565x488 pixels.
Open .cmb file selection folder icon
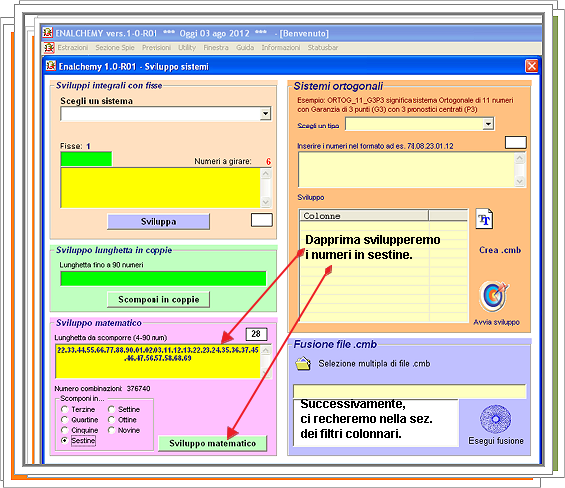tap(303, 363)
